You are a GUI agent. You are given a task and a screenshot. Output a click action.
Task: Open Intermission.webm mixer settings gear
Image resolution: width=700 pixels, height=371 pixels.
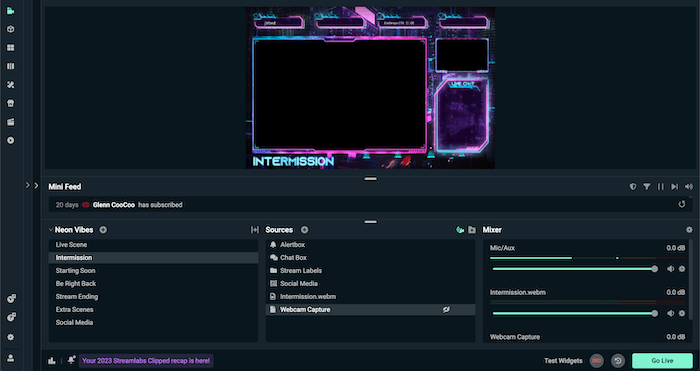682,313
